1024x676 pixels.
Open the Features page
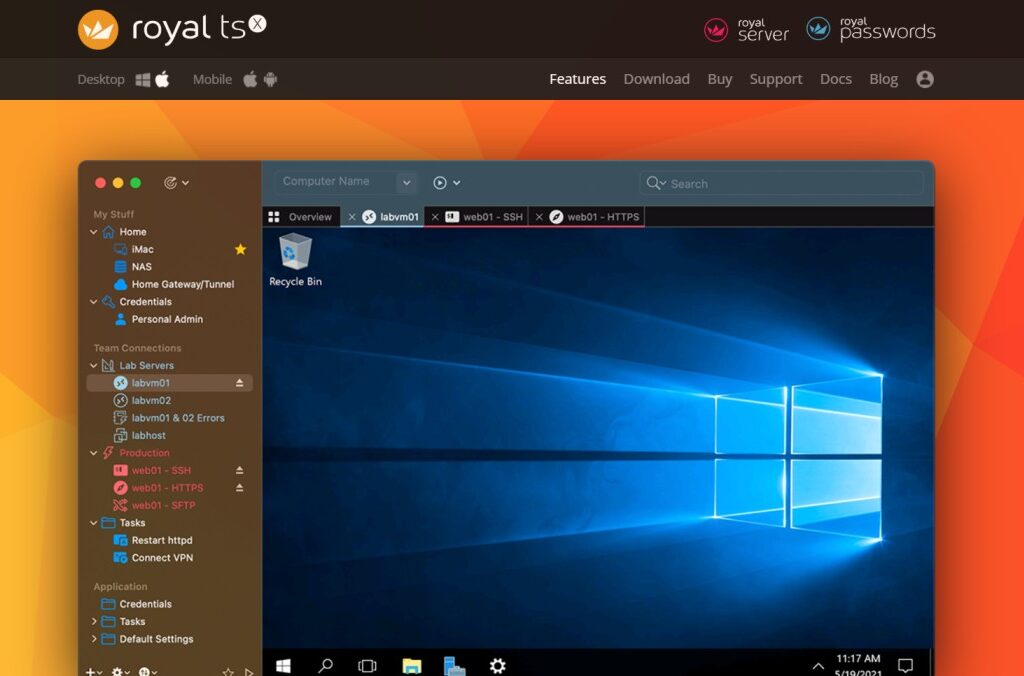click(577, 79)
